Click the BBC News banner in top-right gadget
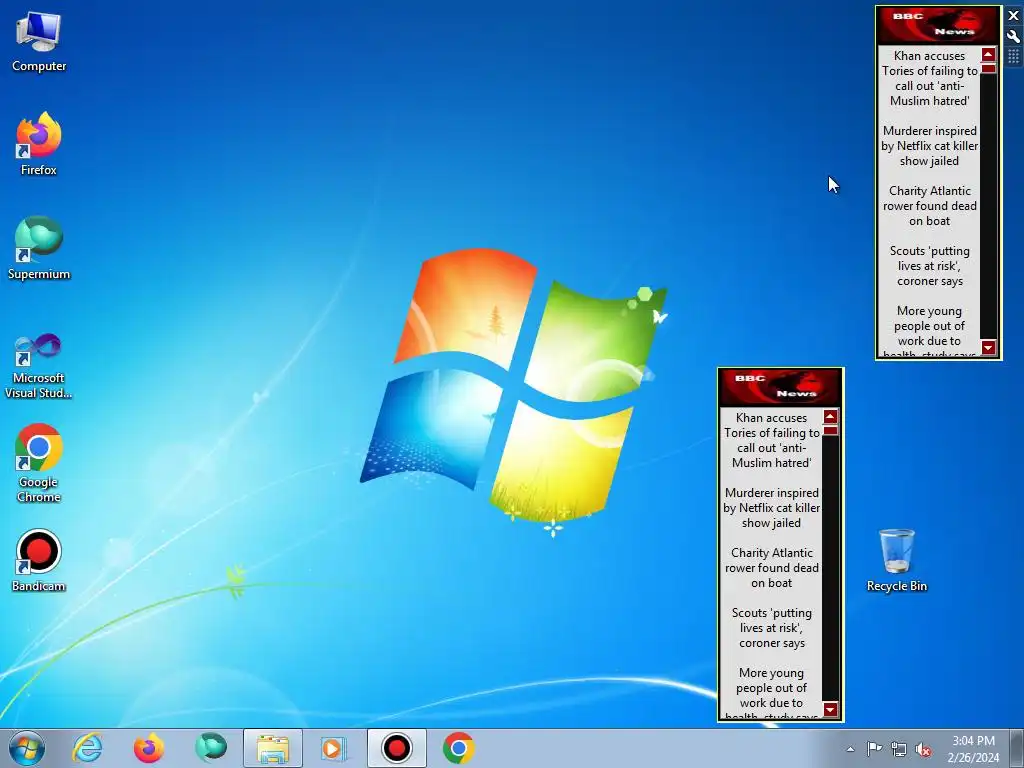 pyautogui.click(x=937, y=24)
